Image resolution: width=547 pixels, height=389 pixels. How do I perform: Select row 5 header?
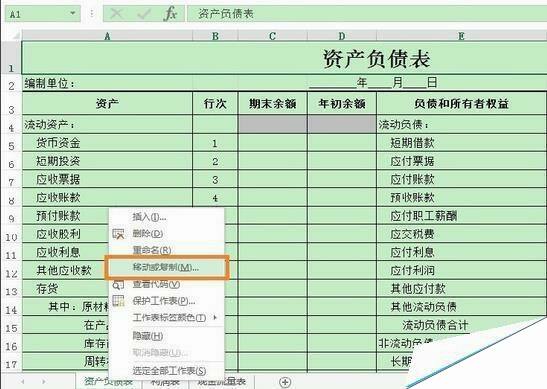coord(12,143)
